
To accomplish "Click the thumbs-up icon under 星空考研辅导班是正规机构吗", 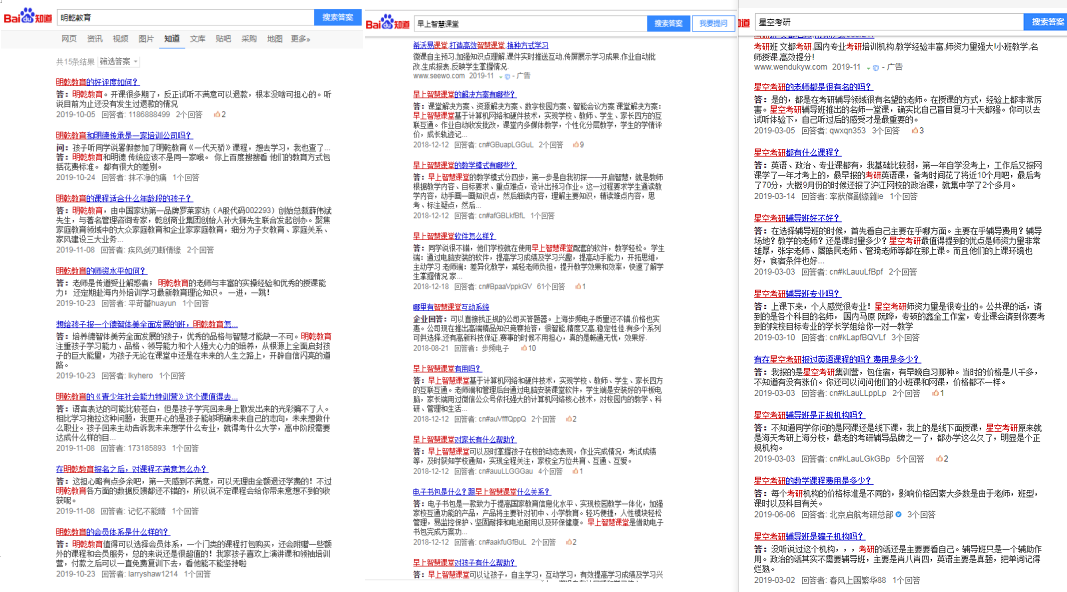I will click(940, 459).
